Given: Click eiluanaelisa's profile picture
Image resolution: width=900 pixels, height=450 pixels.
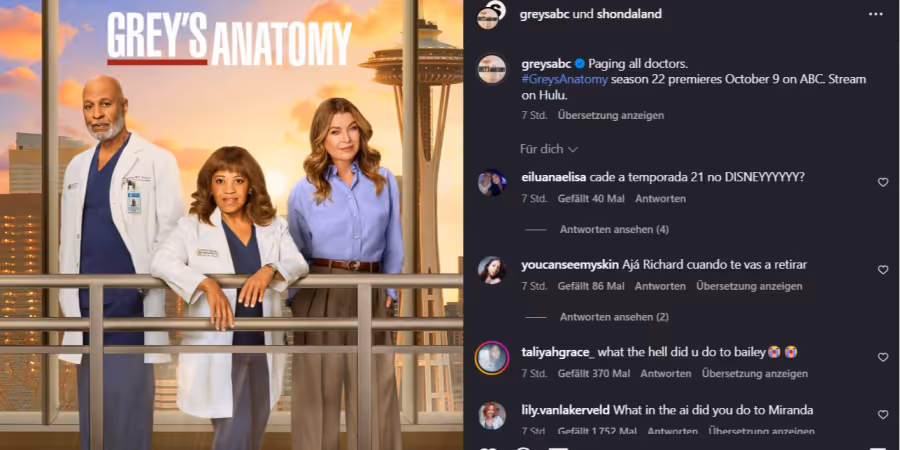Looking at the screenshot, I should tap(492, 183).
